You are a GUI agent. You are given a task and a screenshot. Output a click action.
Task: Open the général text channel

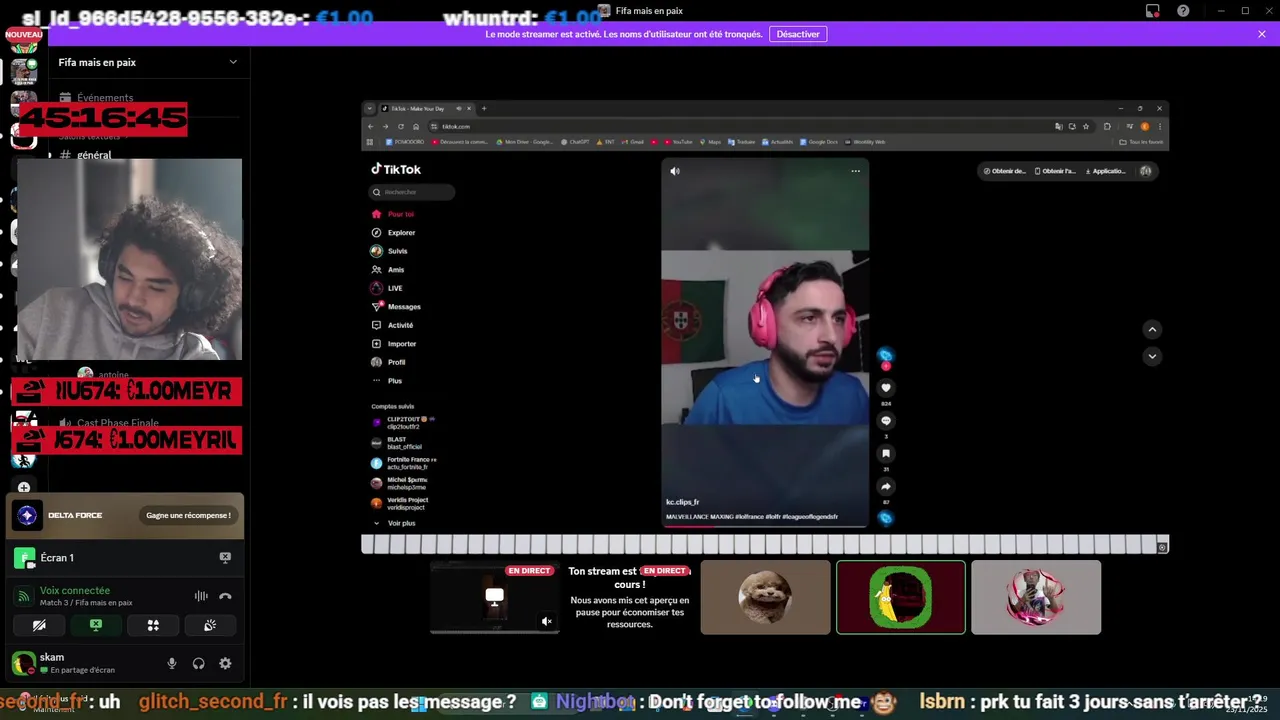94,155
